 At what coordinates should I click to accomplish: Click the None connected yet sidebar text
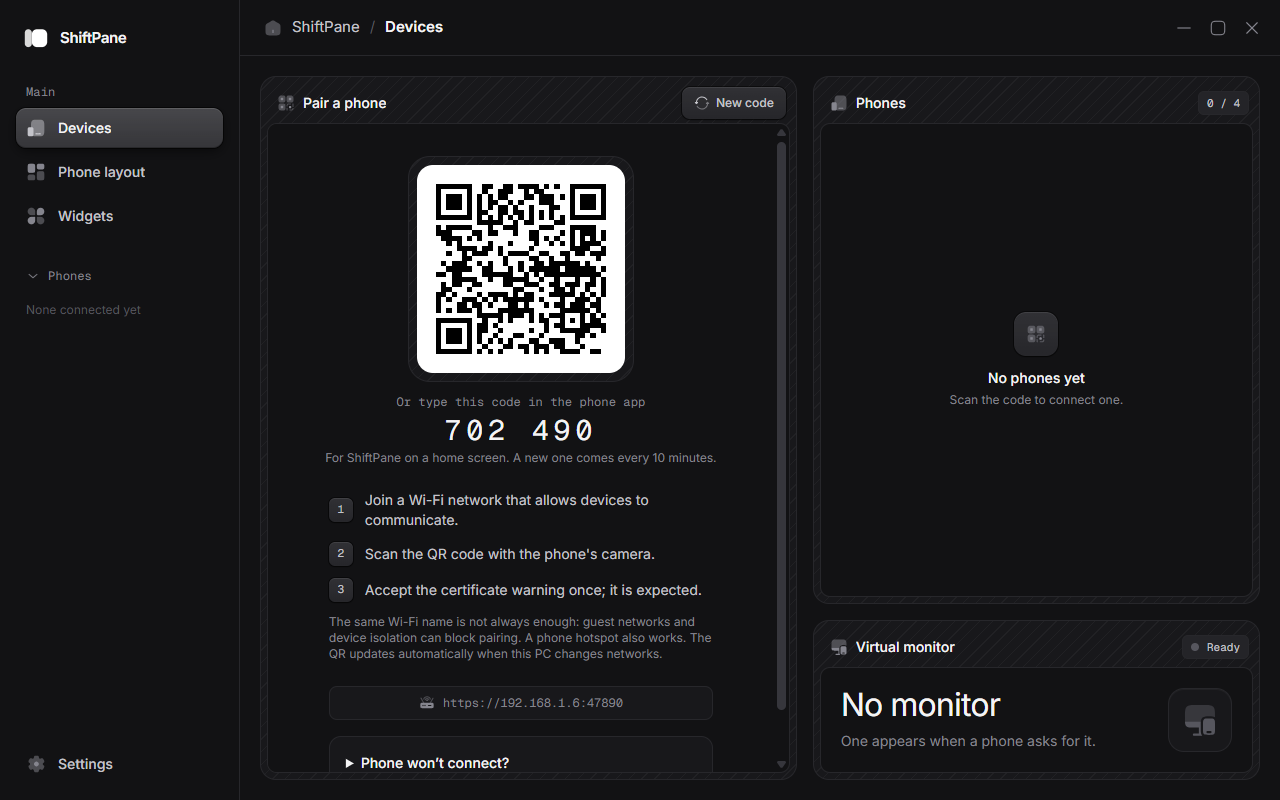[83, 310]
